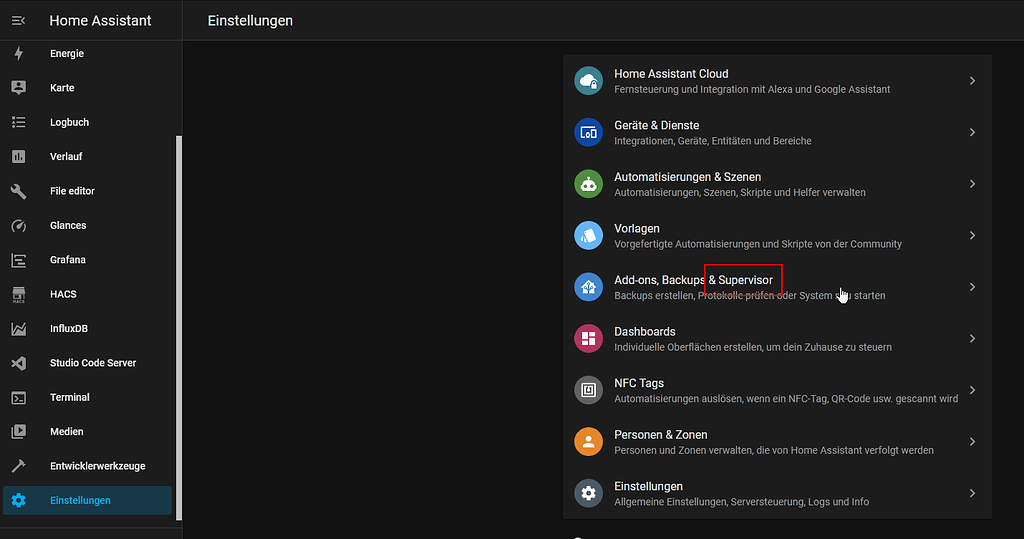Image resolution: width=1024 pixels, height=539 pixels.
Task: Open Automatisierungen & Szenen chevron arrow
Action: (972, 184)
